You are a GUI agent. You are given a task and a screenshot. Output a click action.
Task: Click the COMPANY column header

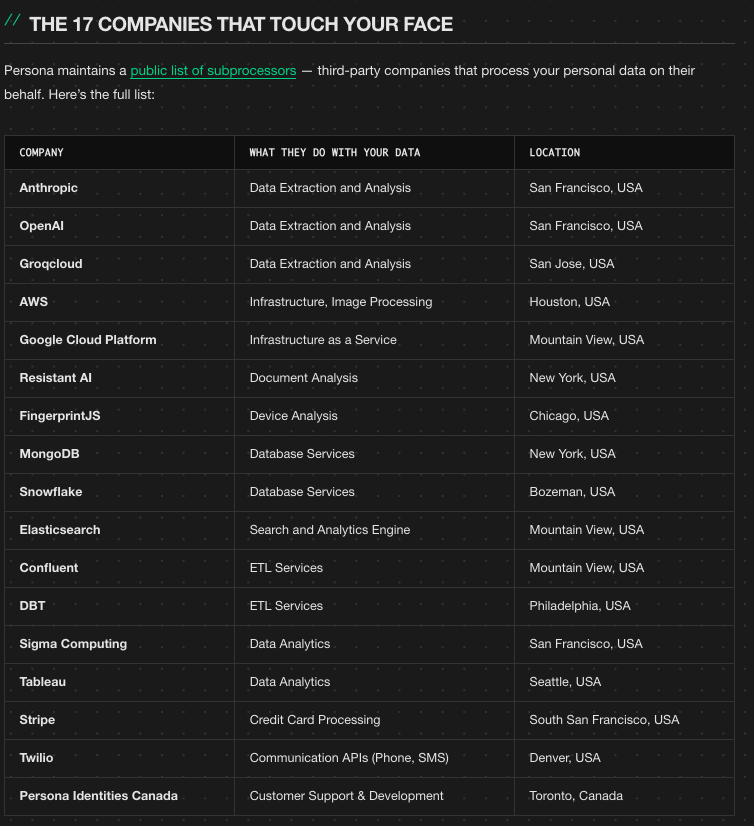click(x=41, y=153)
